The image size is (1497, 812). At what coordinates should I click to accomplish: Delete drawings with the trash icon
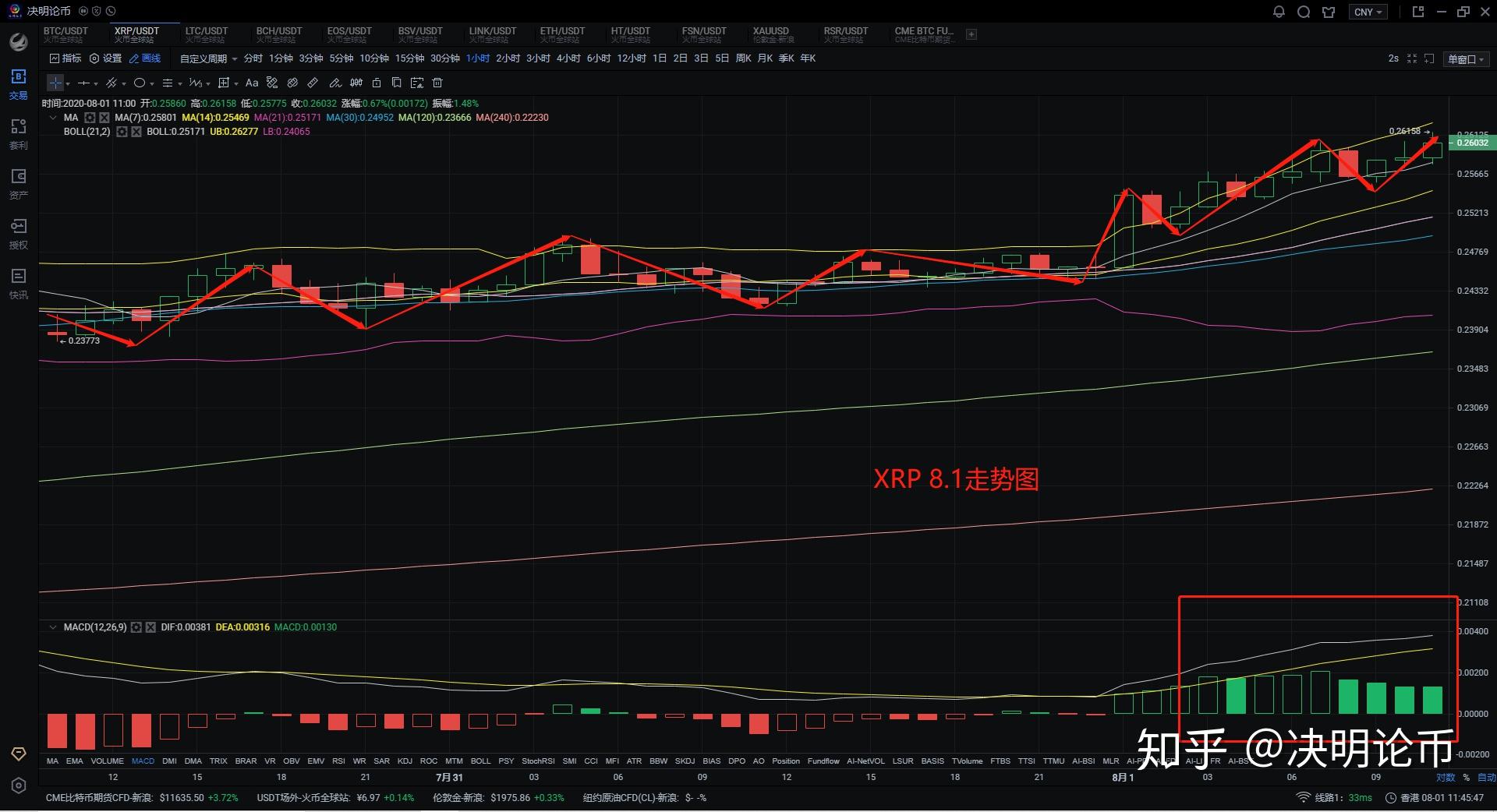pyautogui.click(x=437, y=83)
